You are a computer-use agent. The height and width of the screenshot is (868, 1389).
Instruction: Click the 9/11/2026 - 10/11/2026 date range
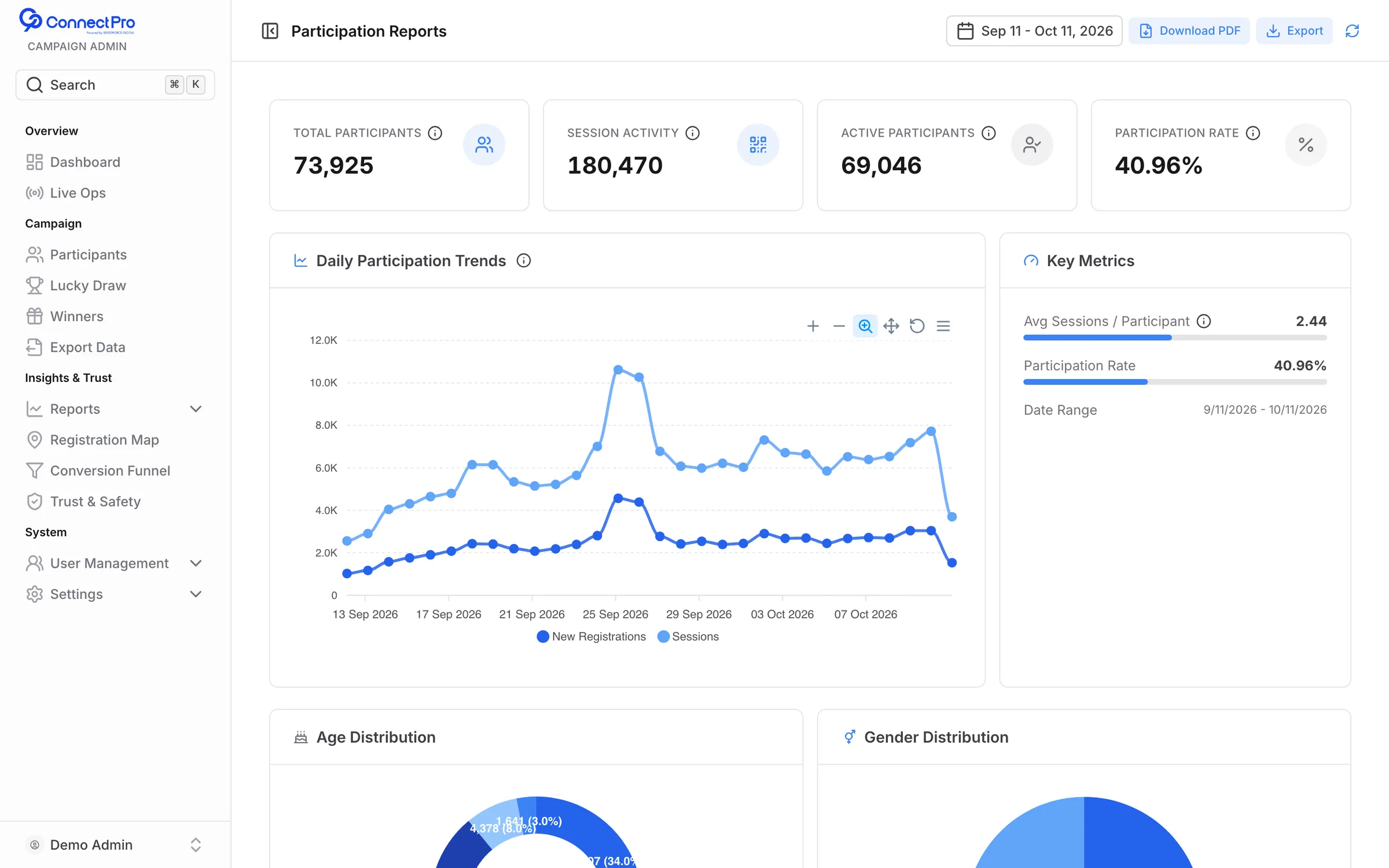[1265, 410]
